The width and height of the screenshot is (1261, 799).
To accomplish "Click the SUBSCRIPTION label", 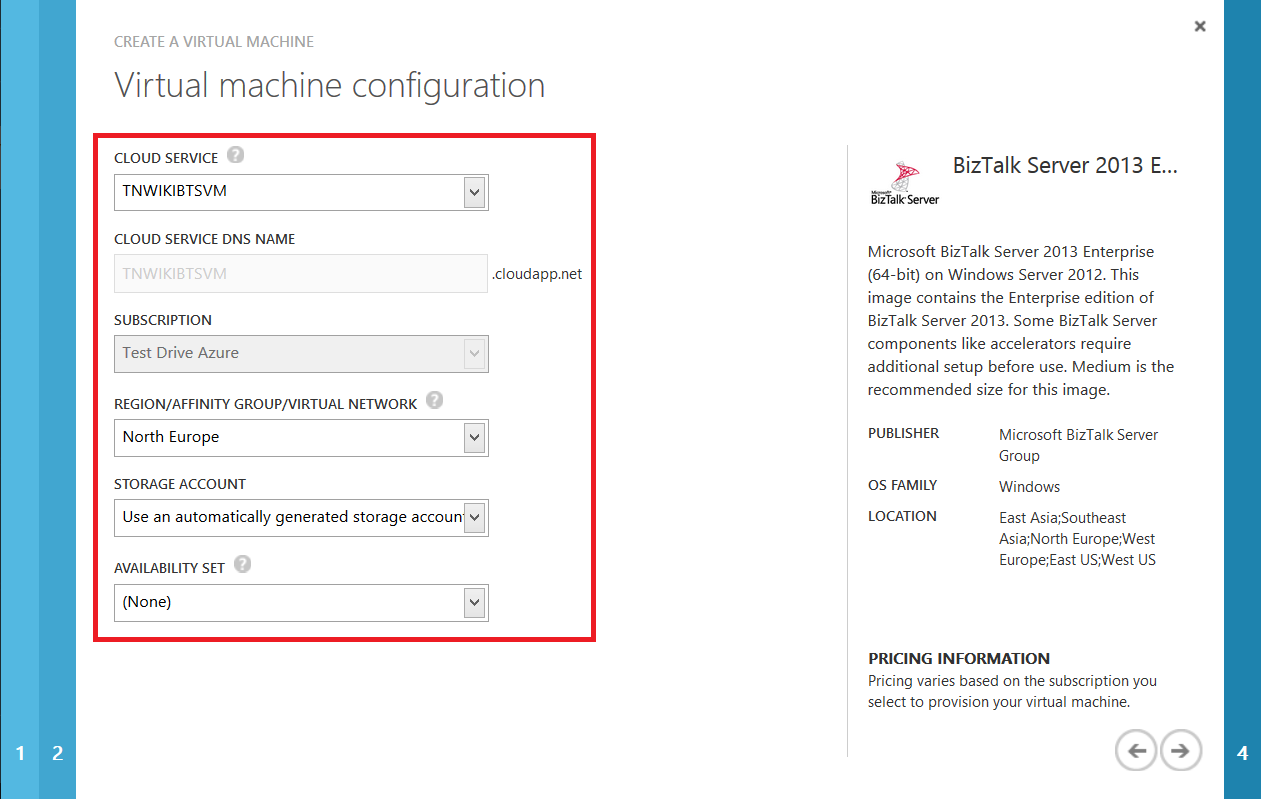I will pos(163,320).
